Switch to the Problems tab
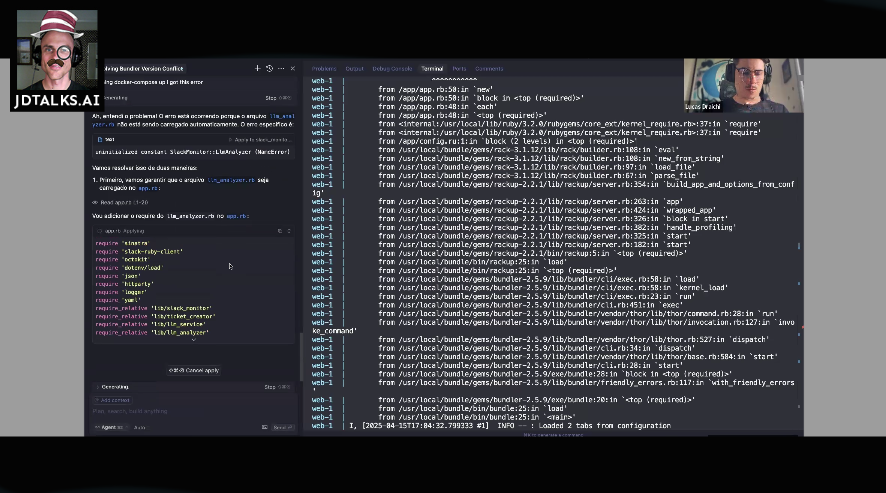Viewport: 886px width, 493px height. [x=324, y=68]
